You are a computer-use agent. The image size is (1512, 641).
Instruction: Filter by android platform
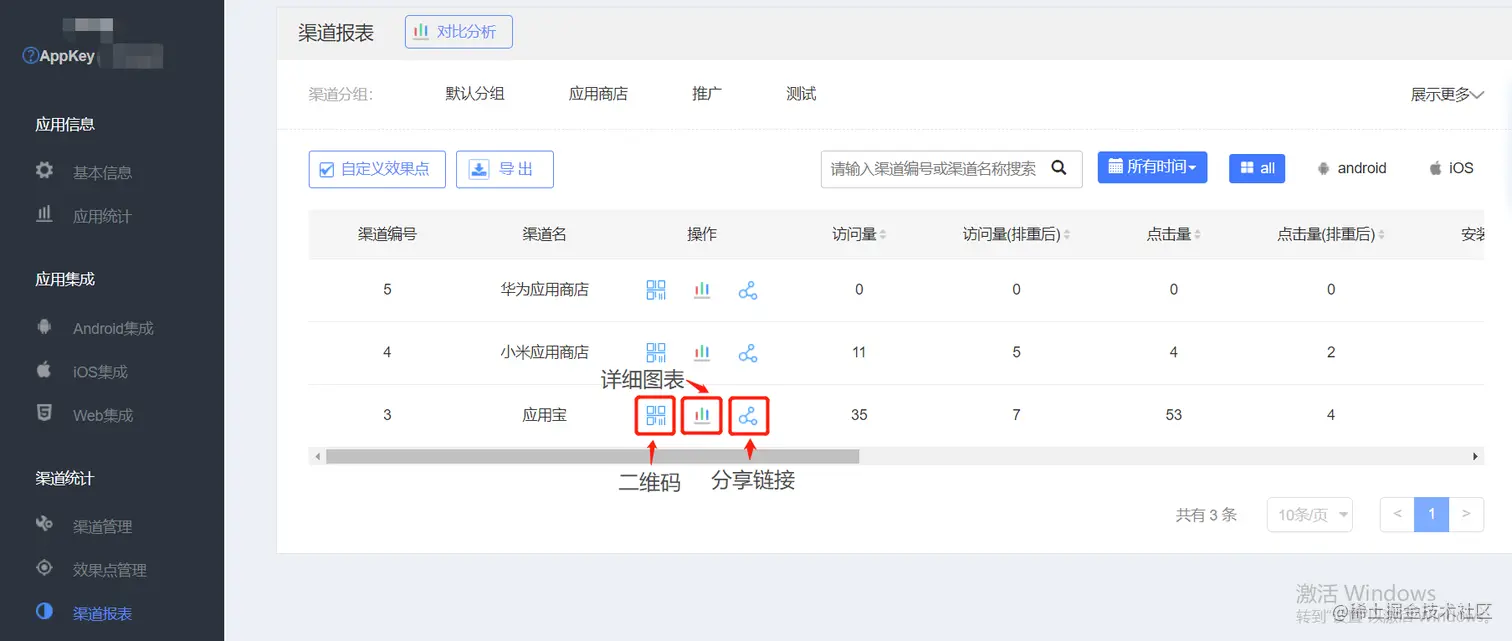coord(1352,168)
